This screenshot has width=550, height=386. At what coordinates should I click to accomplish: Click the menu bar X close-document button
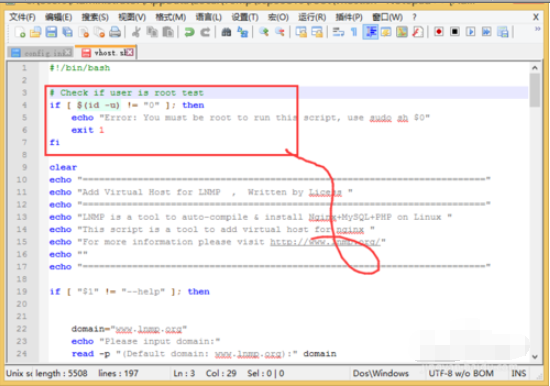[536, 17]
